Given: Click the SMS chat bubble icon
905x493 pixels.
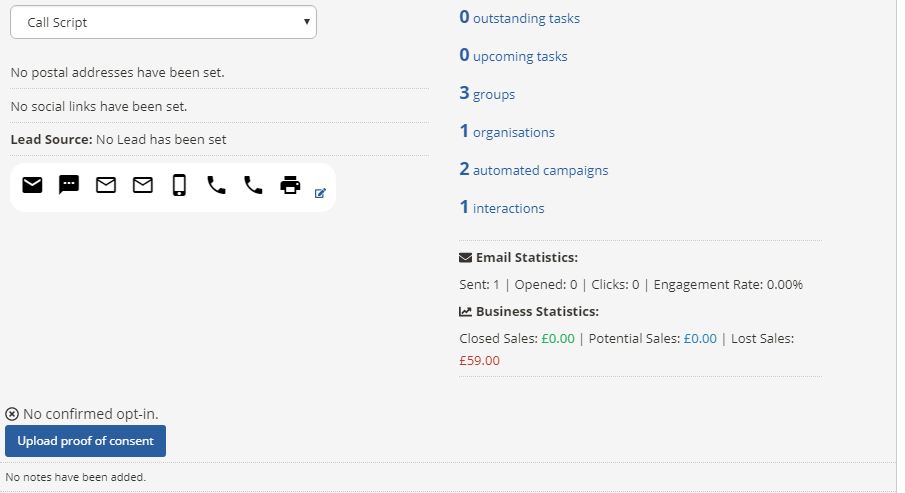Looking at the screenshot, I should (x=69, y=185).
